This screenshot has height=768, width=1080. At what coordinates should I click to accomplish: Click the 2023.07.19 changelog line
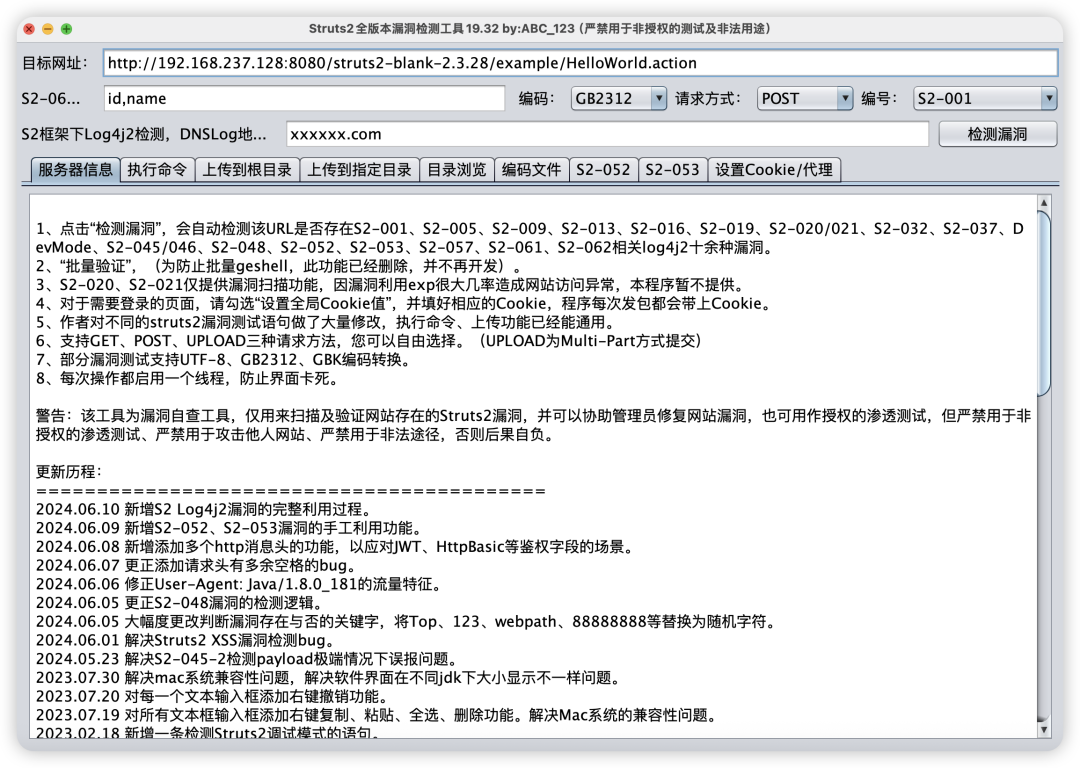(x=376, y=715)
